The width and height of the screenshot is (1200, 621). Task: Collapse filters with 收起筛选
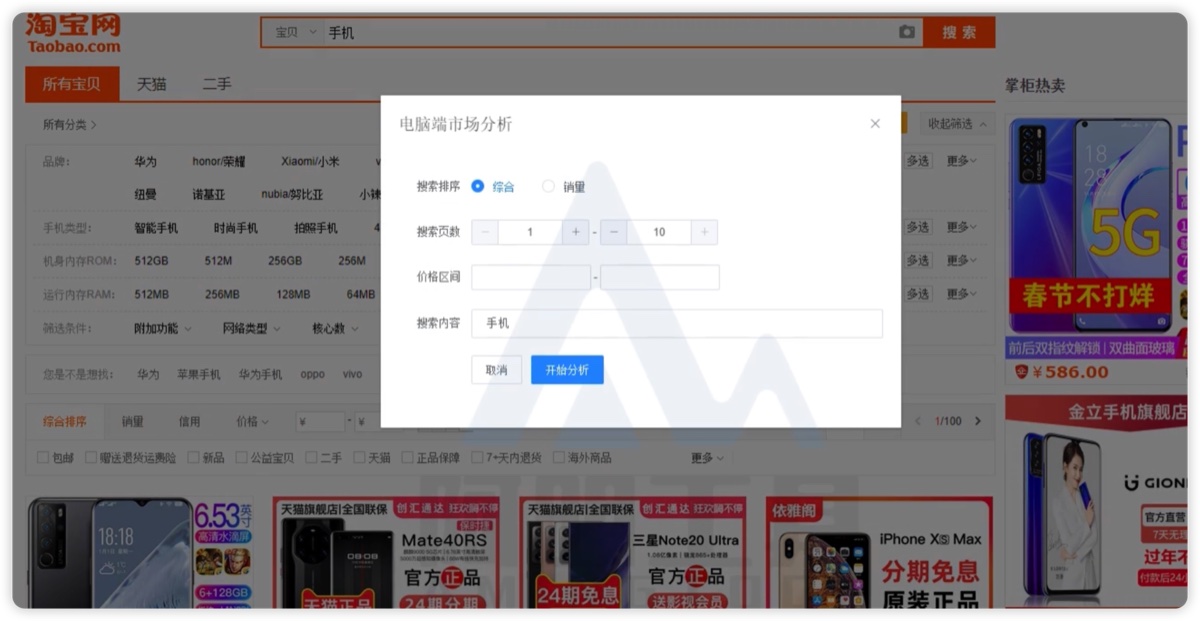955,124
